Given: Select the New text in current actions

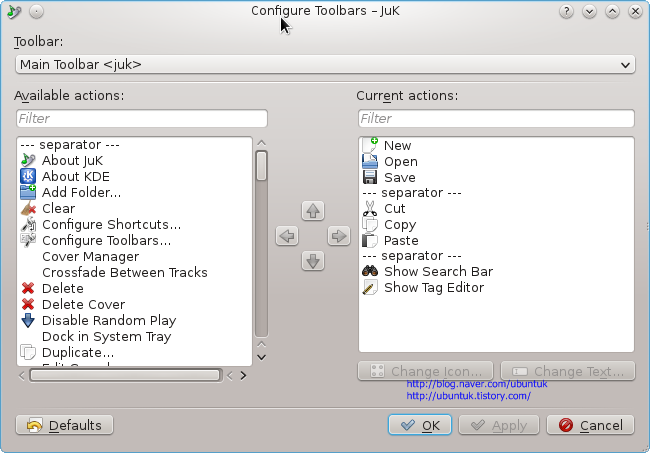Looking at the screenshot, I should point(398,146).
